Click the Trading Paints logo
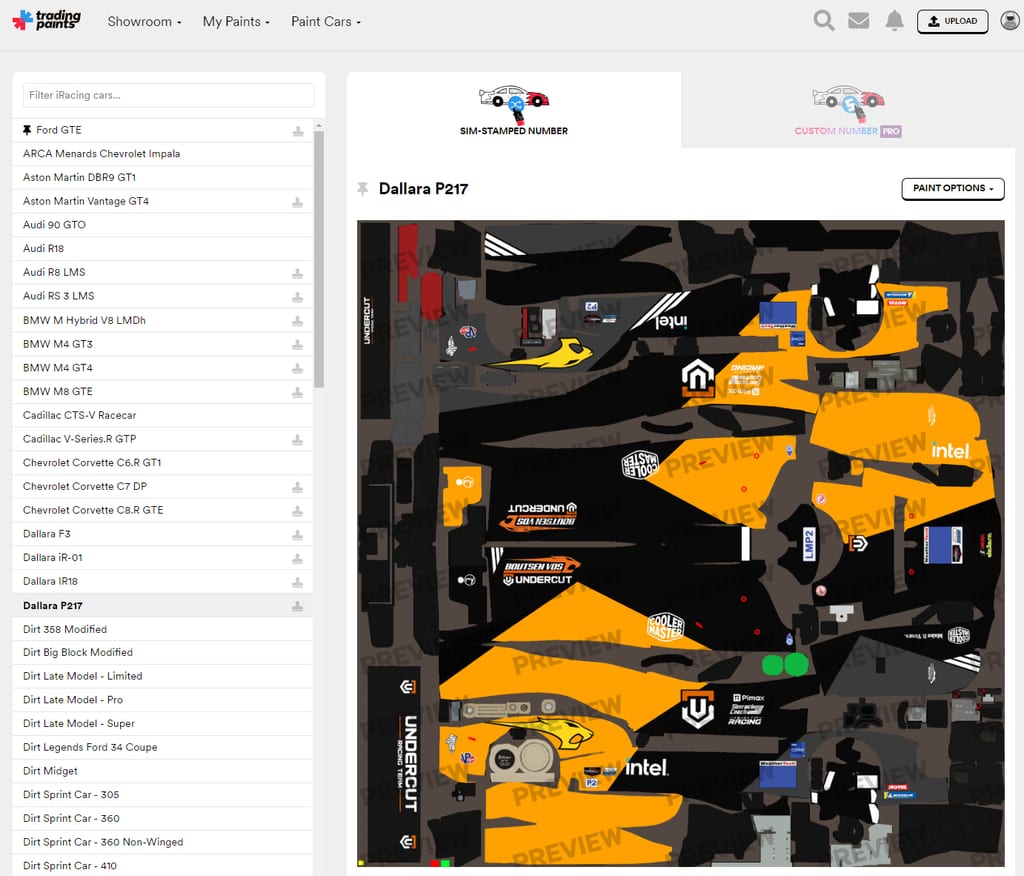The width and height of the screenshot is (1024, 876). coord(46,20)
